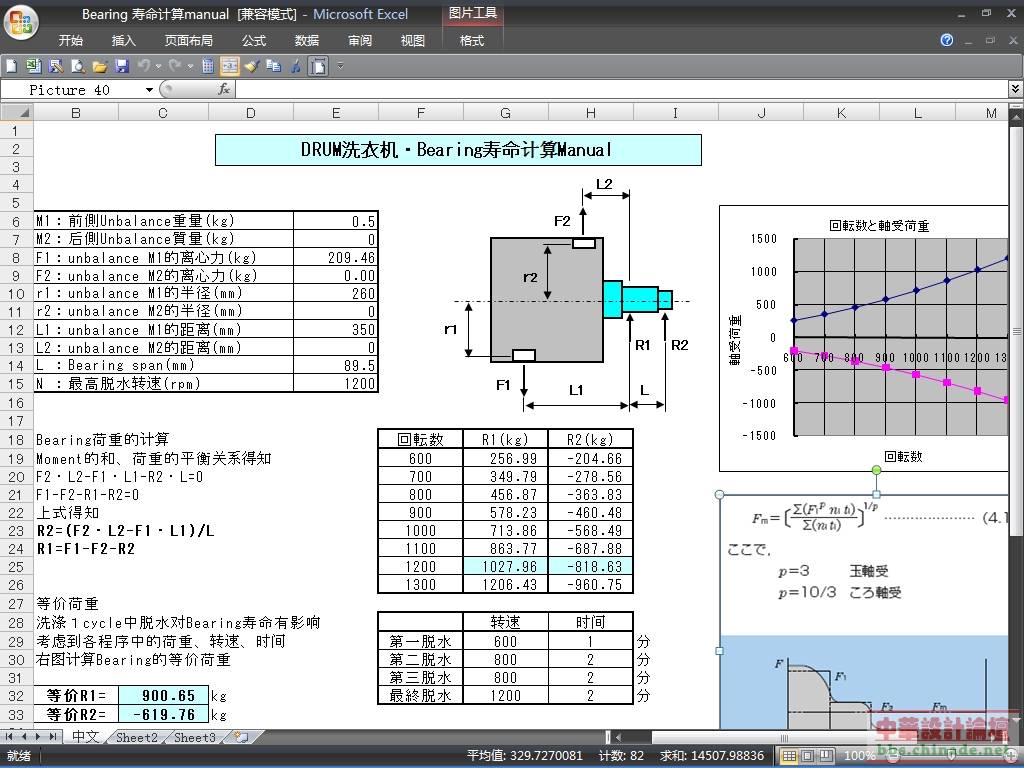Select row 14 header

pyautogui.click(x=16, y=366)
